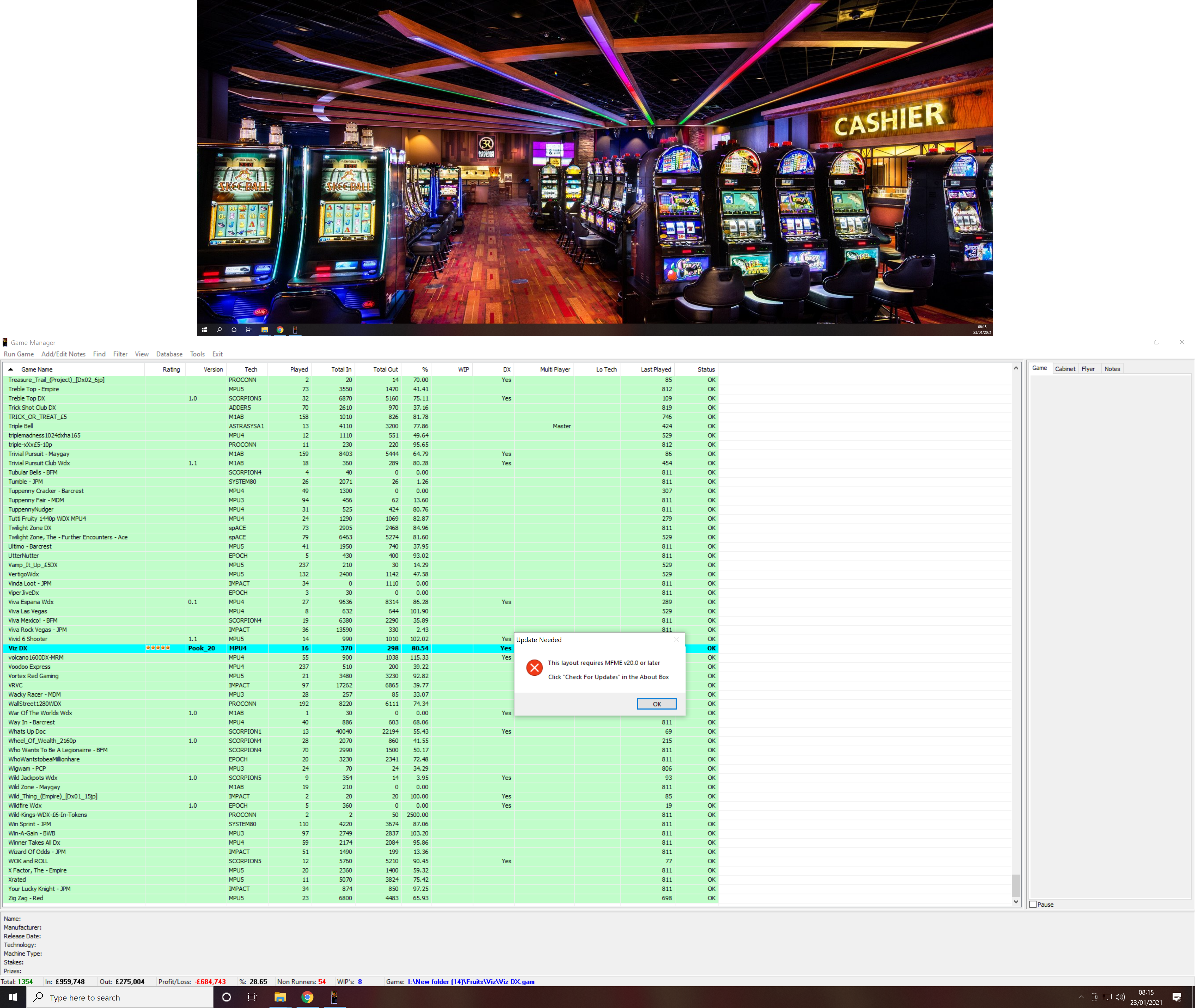Open the Find menu
This screenshot has height=1008, width=1195.
(100, 354)
